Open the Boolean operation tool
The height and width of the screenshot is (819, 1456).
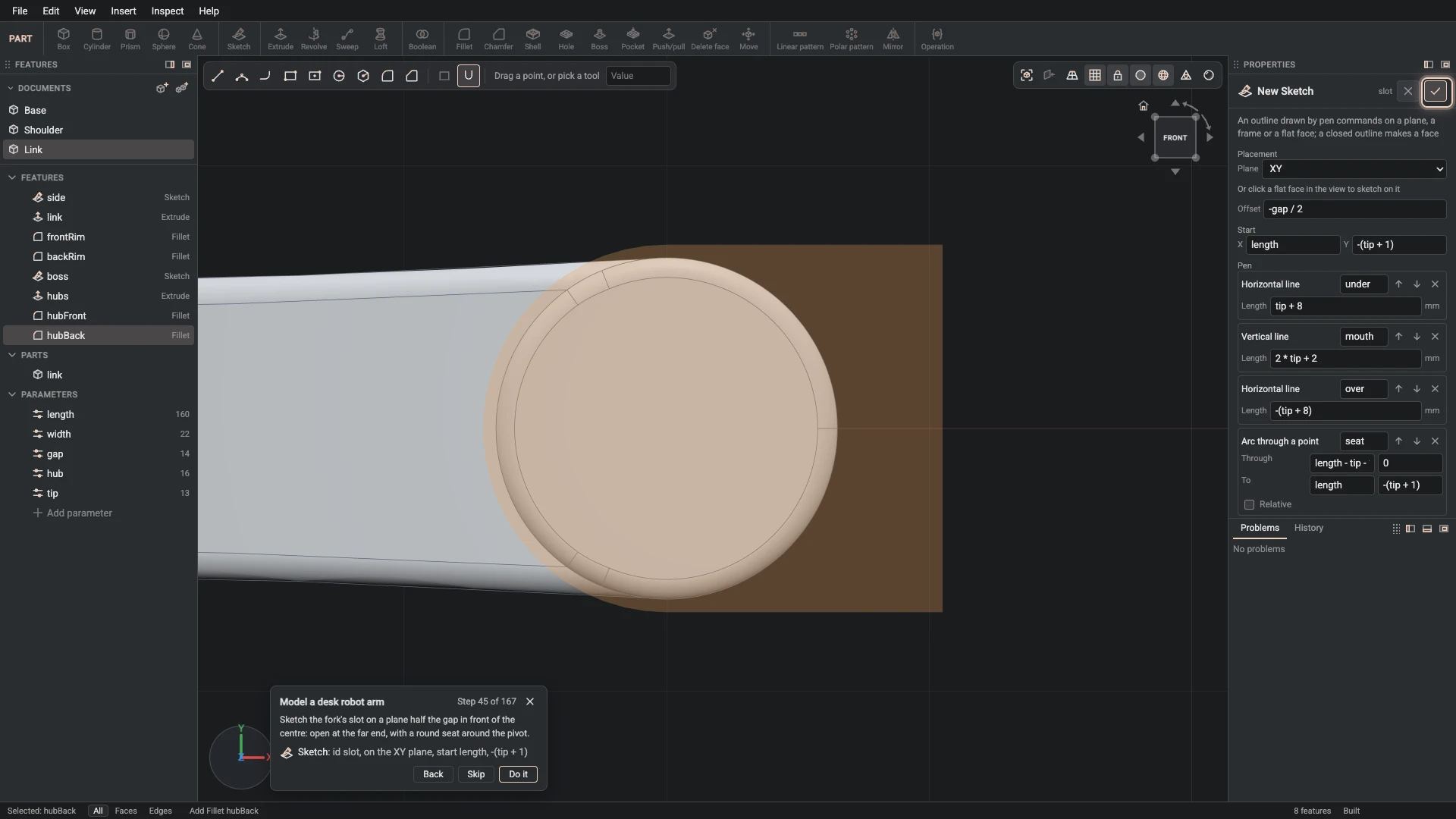pyautogui.click(x=422, y=39)
